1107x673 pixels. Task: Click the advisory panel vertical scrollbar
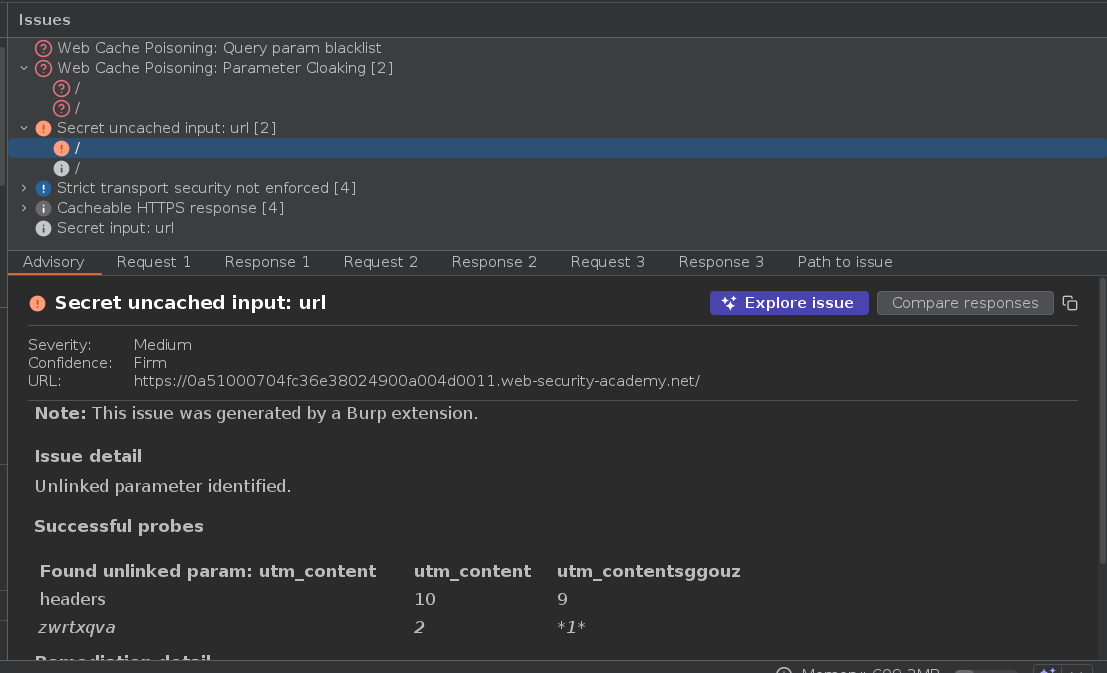point(1100,400)
